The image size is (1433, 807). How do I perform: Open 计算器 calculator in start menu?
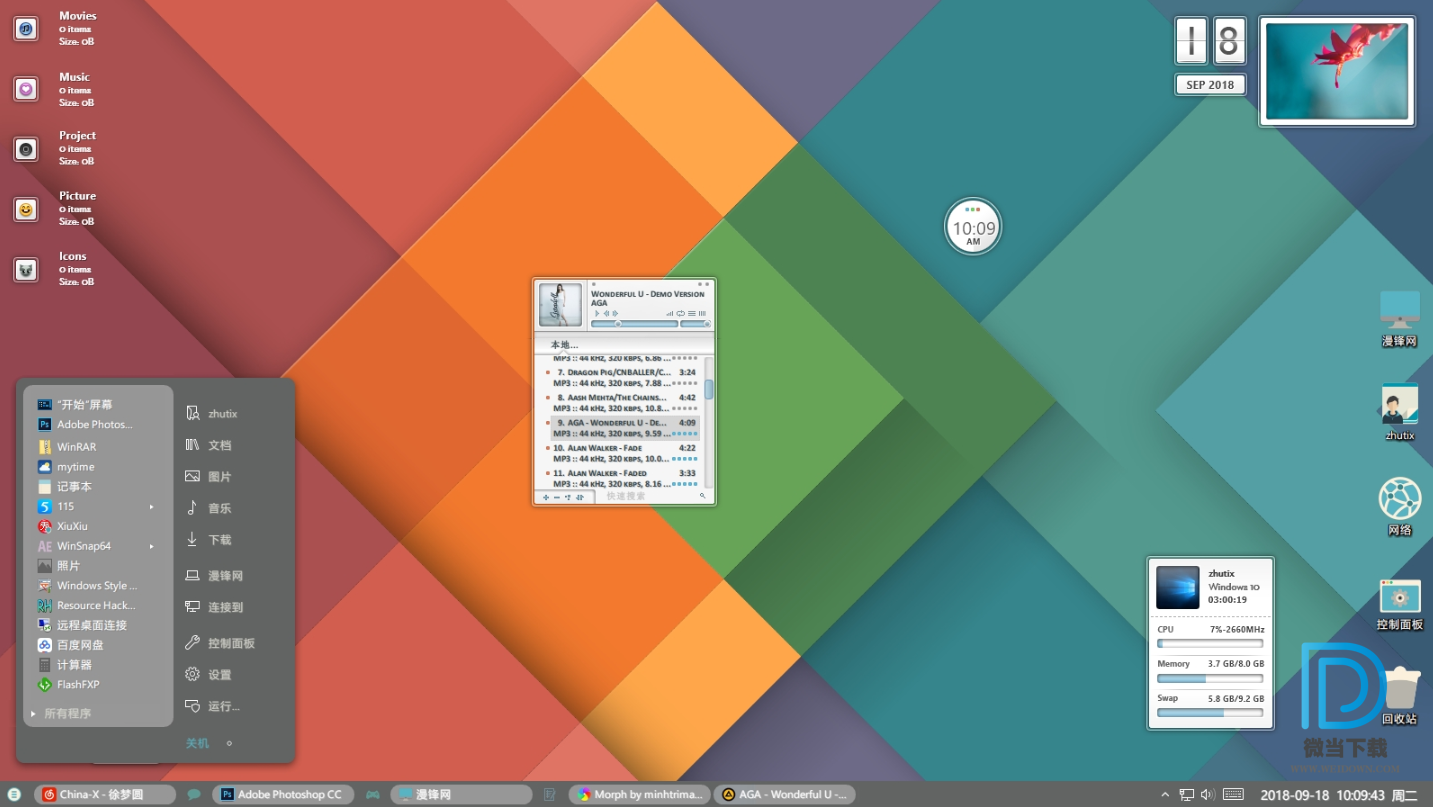click(x=65, y=665)
